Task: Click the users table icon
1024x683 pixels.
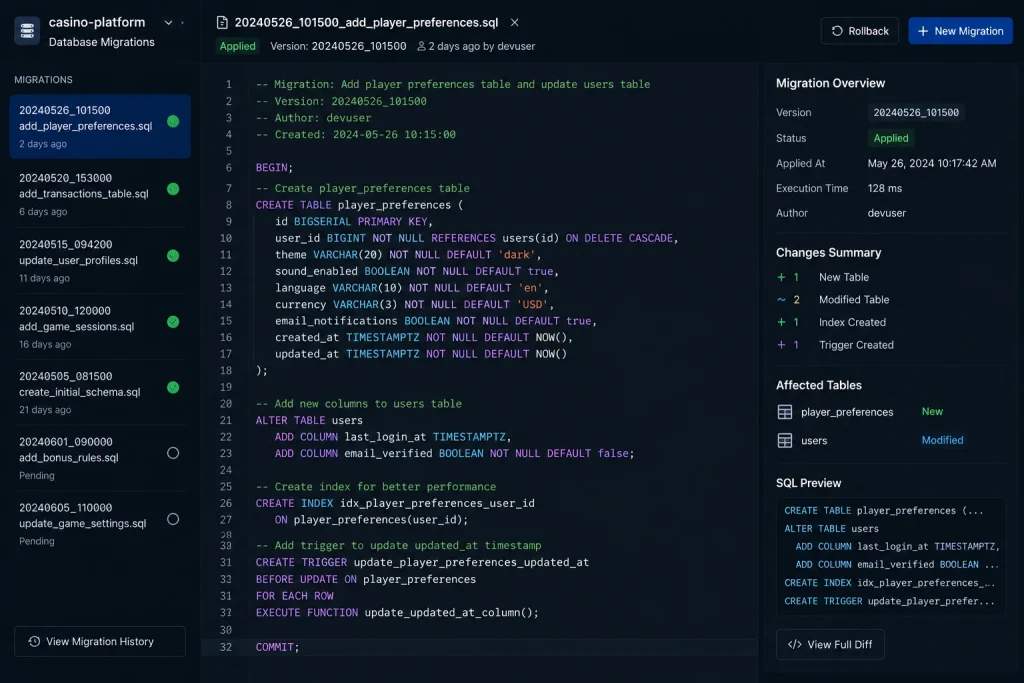Action: pyautogui.click(x=785, y=441)
